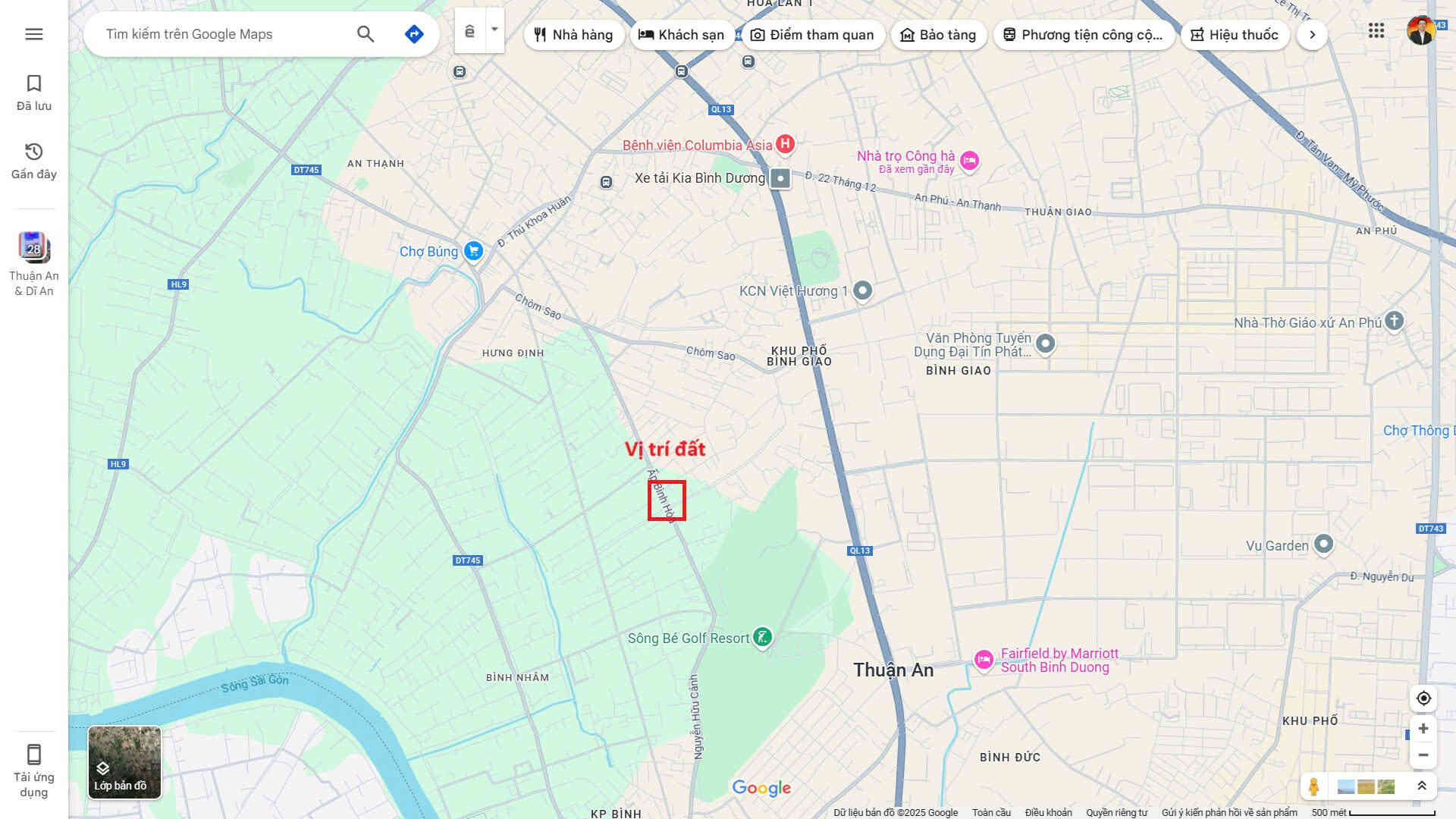Select the Hiệu thuốc category chip
This screenshot has height=819, width=1456.
[x=1235, y=35]
